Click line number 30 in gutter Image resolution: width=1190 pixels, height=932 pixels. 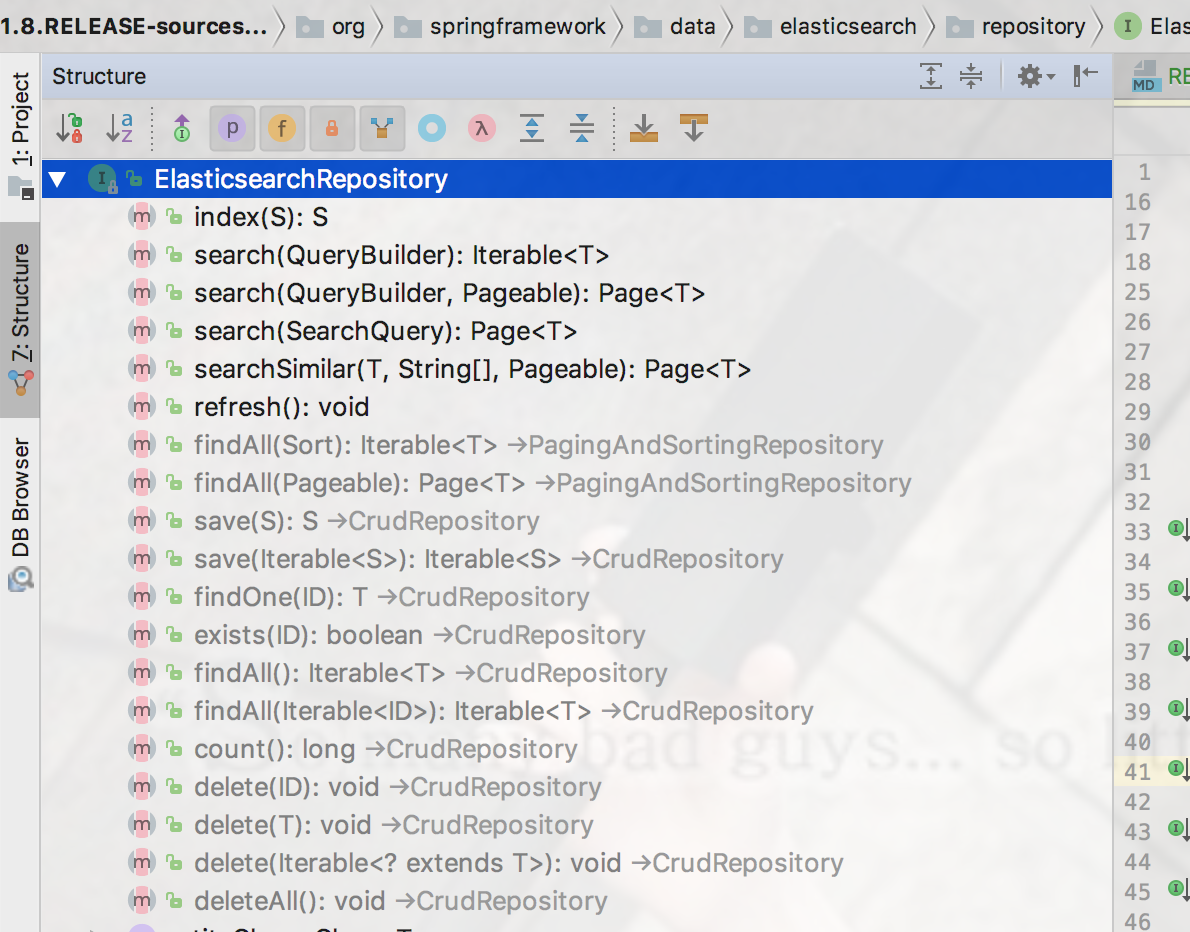point(1137,442)
